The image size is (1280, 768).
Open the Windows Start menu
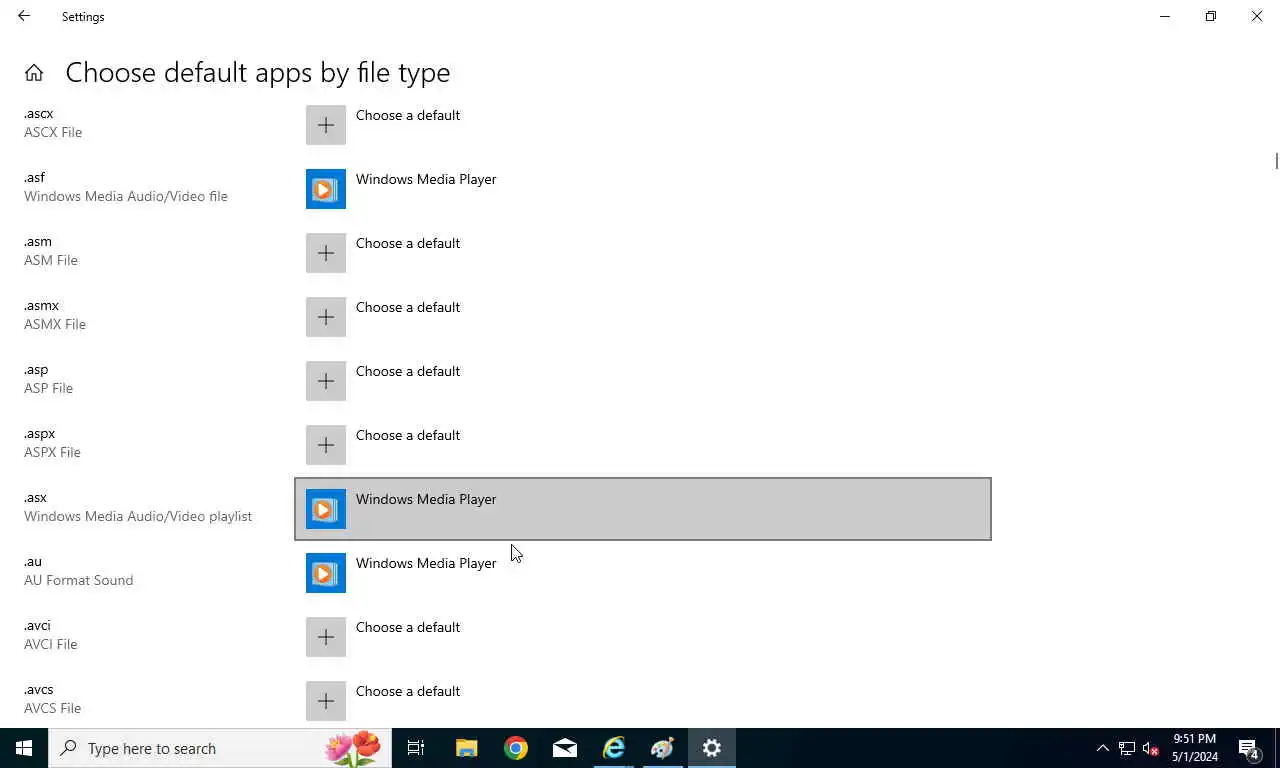point(24,748)
